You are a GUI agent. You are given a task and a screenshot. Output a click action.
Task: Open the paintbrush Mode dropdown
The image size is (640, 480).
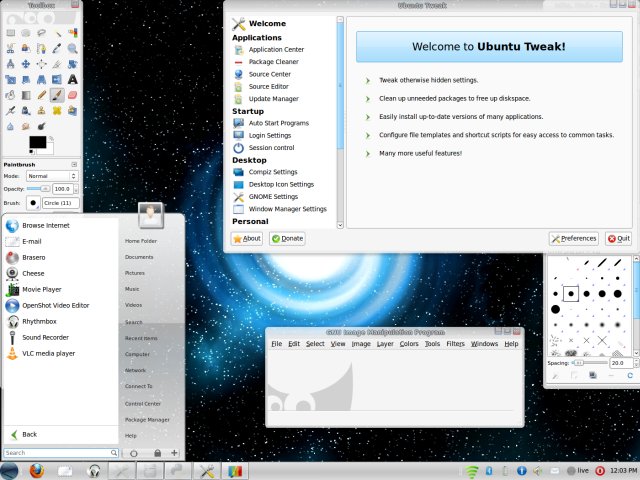tap(50, 176)
